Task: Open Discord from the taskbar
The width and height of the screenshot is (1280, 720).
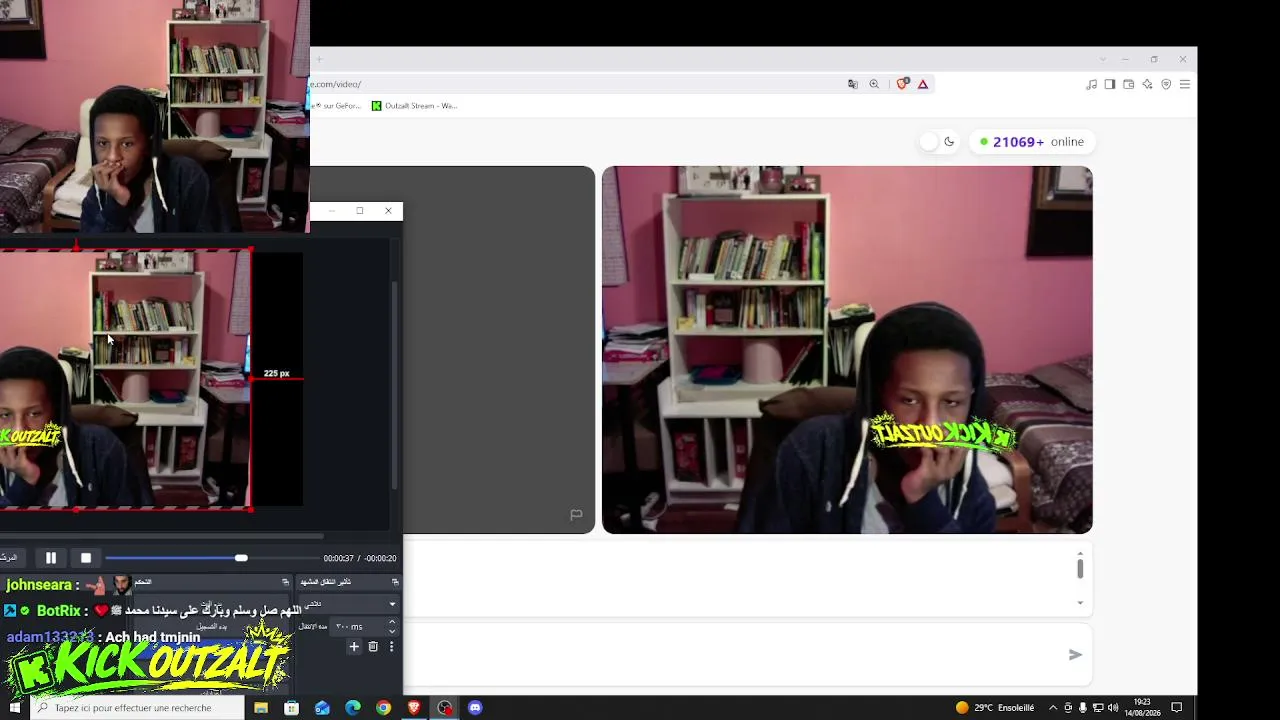Action: click(x=475, y=708)
